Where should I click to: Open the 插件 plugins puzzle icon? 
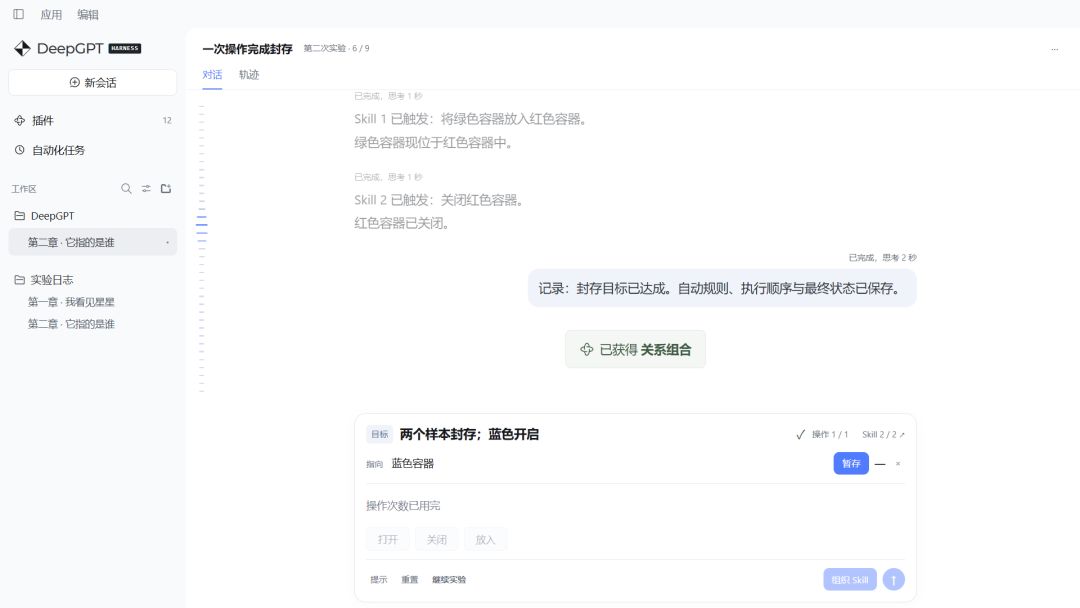click(19, 120)
